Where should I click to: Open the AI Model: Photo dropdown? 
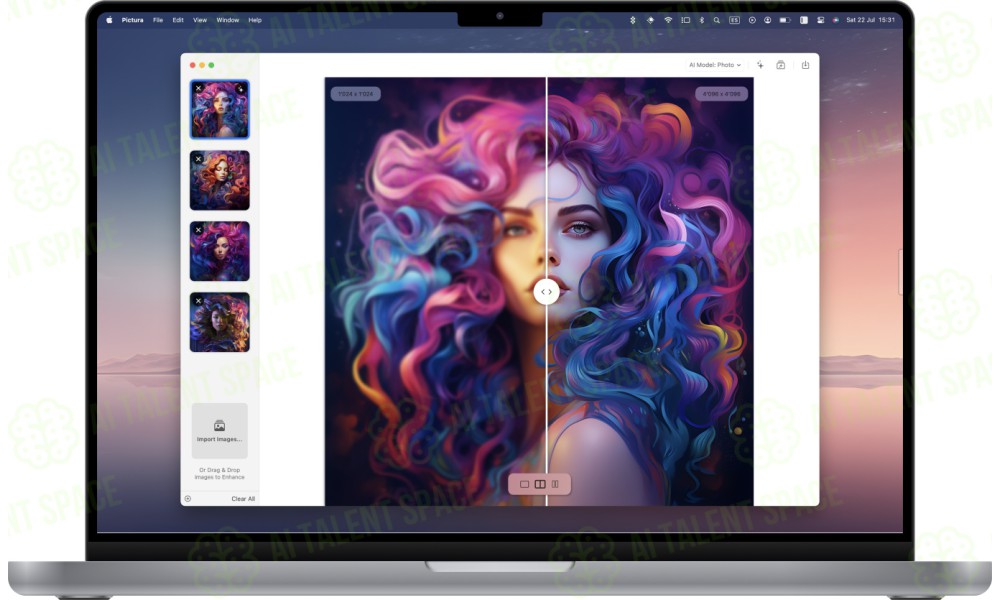(715, 65)
